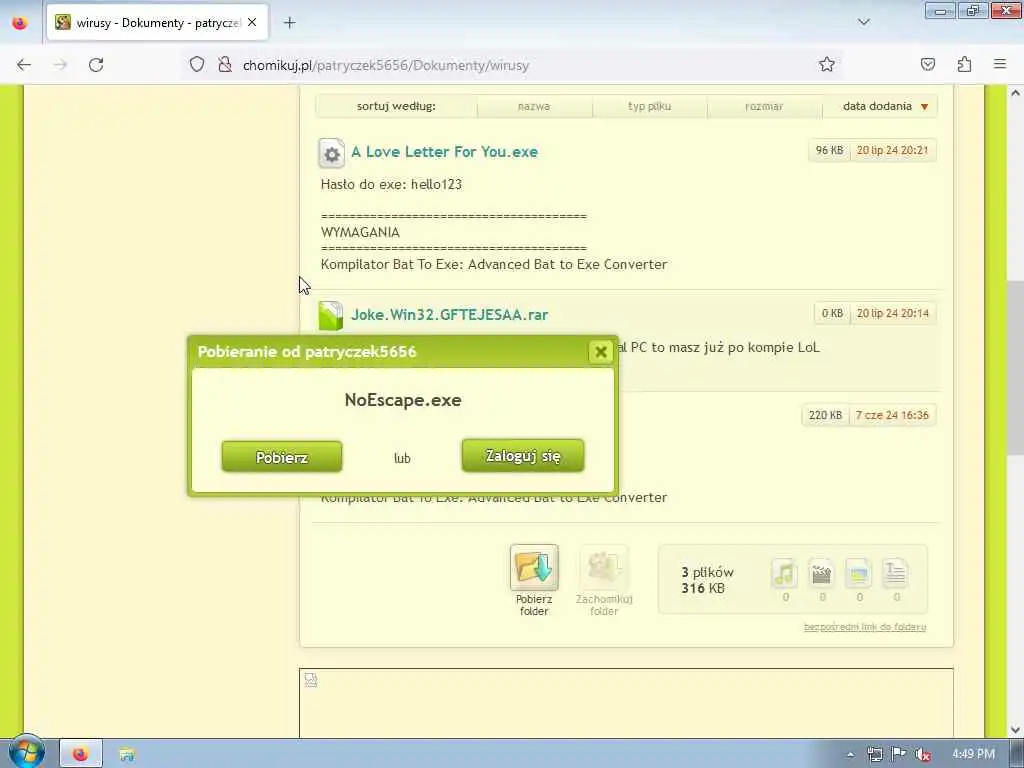1024x768 pixels.
Task: Open the Explorer taskbar icon
Action: (127, 754)
